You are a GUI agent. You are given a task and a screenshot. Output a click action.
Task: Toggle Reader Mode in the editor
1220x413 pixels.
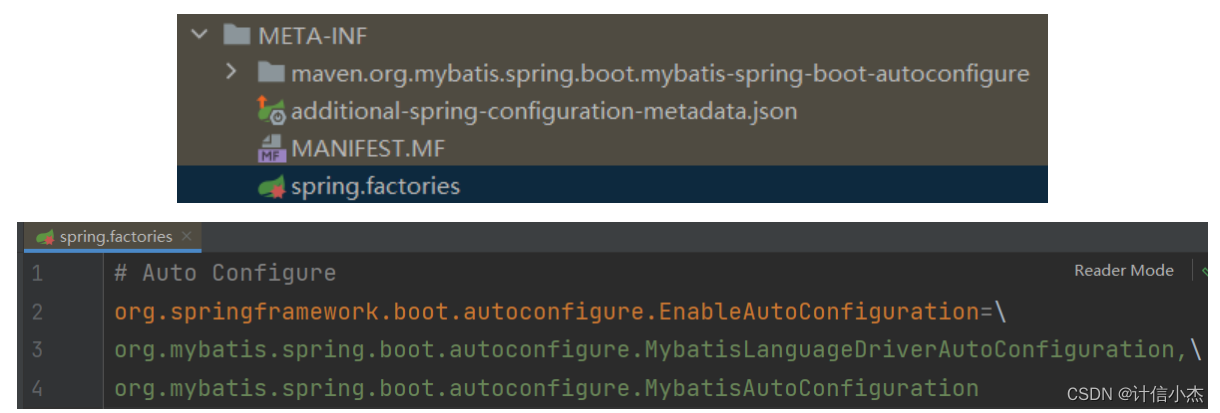click(1123, 270)
